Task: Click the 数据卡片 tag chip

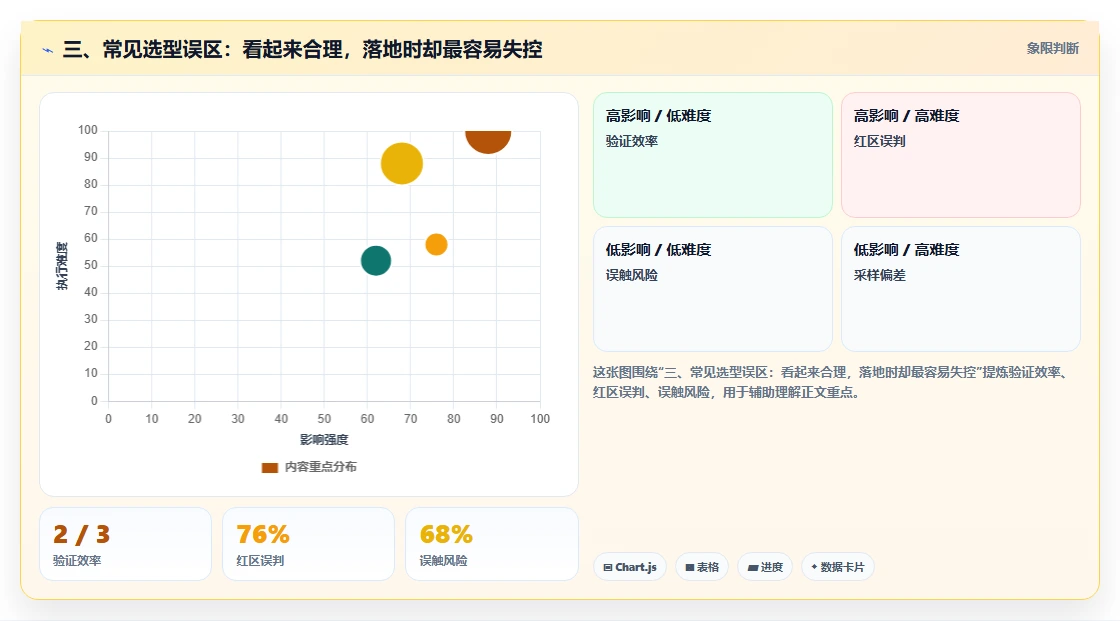Action: click(838, 567)
